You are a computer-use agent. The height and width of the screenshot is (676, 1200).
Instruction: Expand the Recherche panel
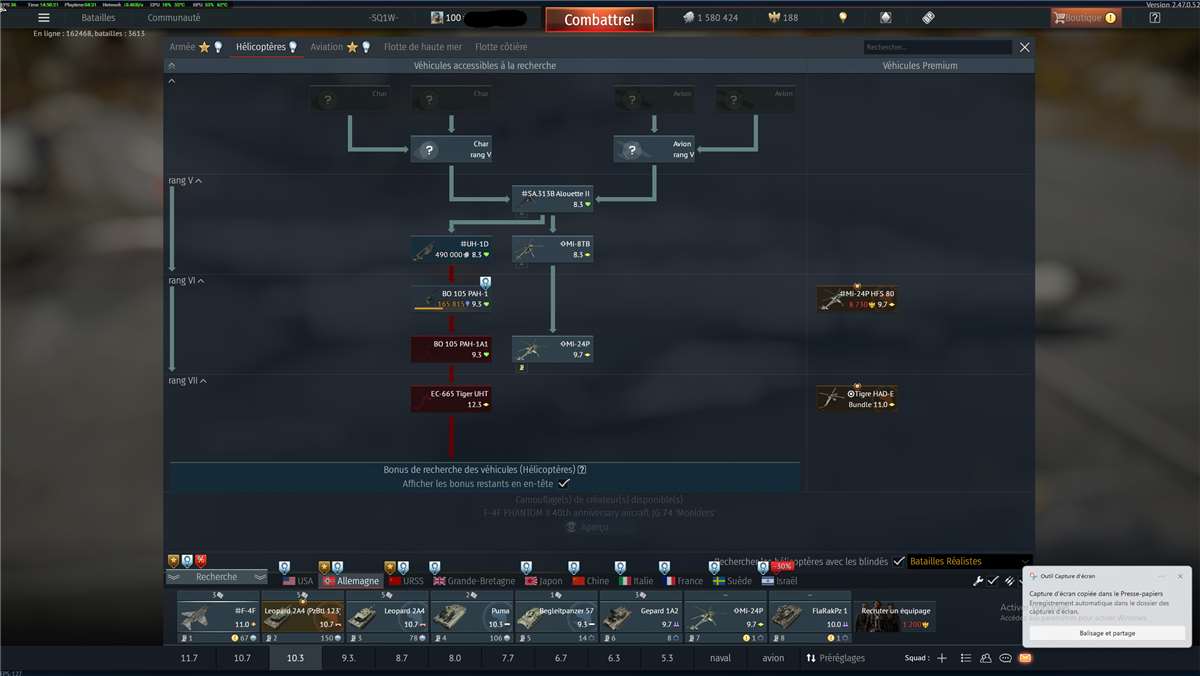click(x=217, y=577)
